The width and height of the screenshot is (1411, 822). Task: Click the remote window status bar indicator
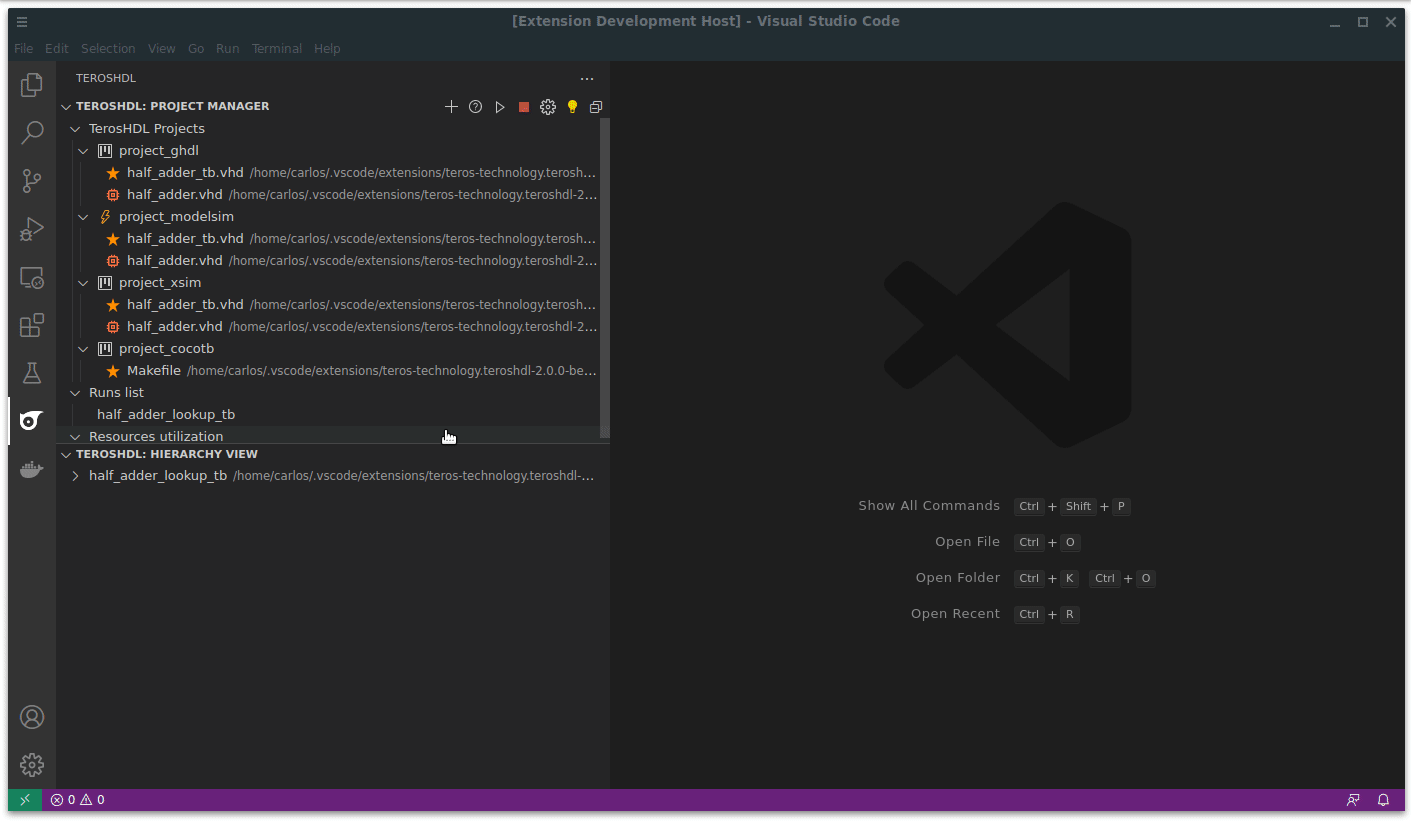tap(25, 800)
